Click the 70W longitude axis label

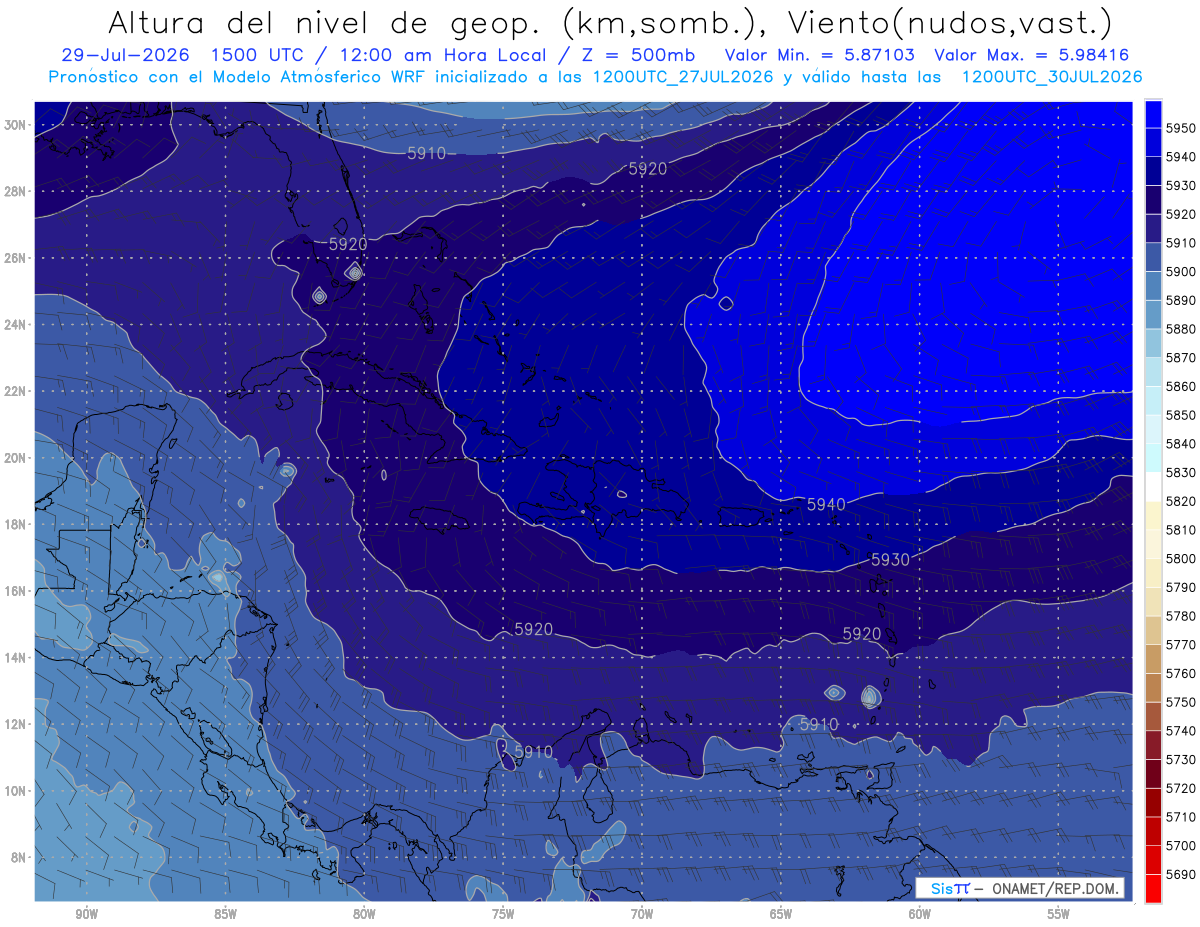click(642, 914)
